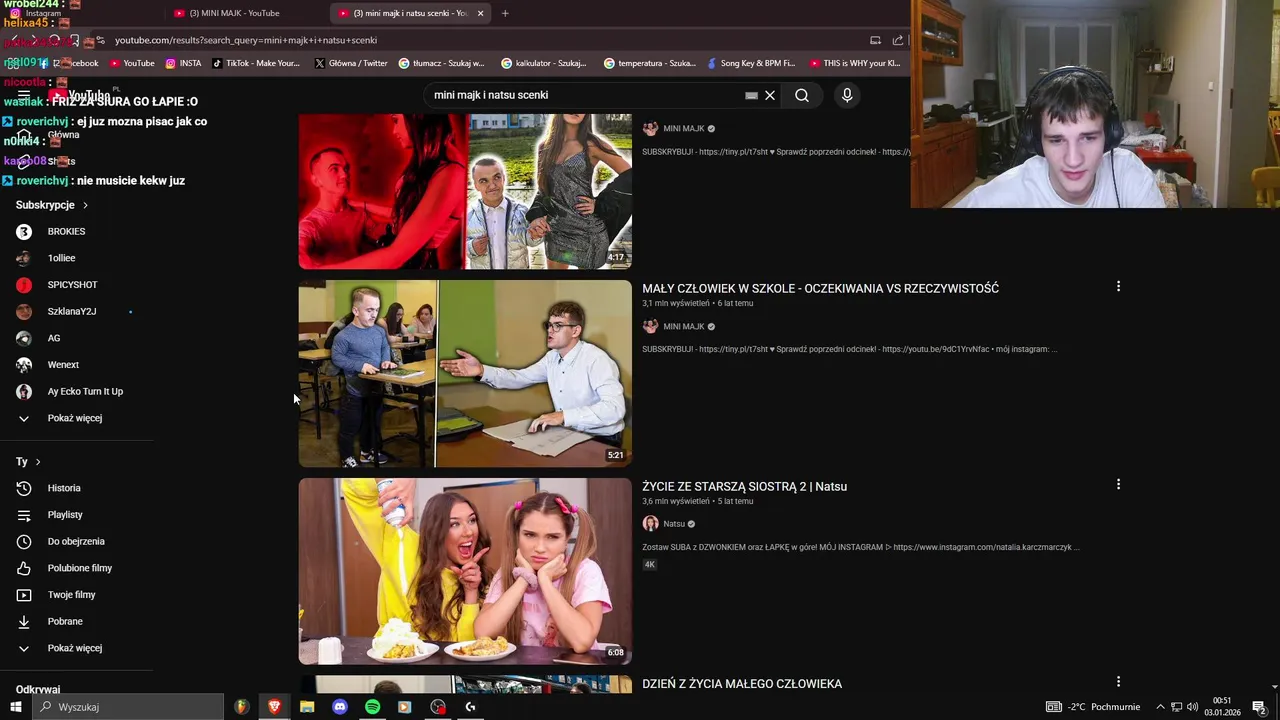Play the Natsu older sister video thumbnail
The height and width of the screenshot is (720, 1280).
(465, 571)
